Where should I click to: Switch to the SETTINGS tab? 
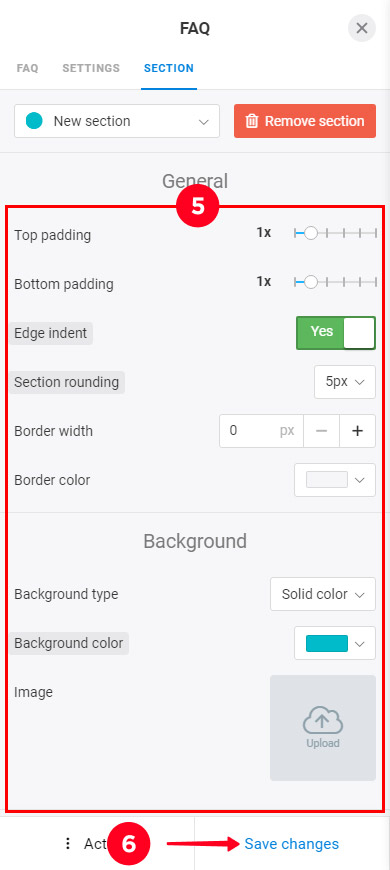coord(91,69)
